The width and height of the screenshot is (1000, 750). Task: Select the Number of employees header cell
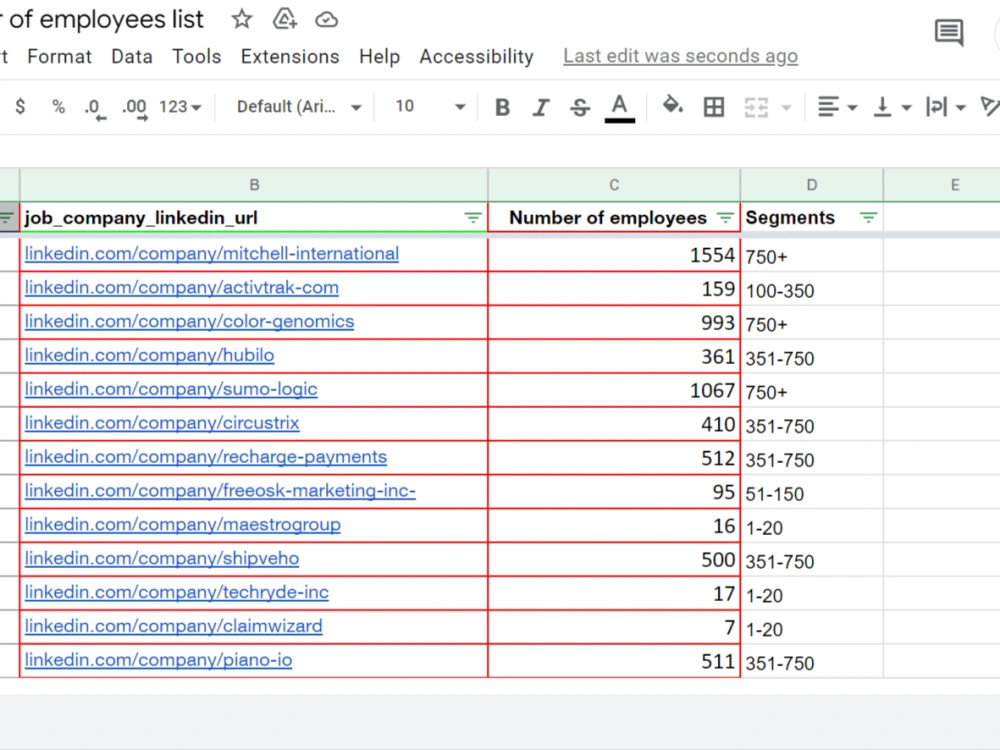point(614,217)
